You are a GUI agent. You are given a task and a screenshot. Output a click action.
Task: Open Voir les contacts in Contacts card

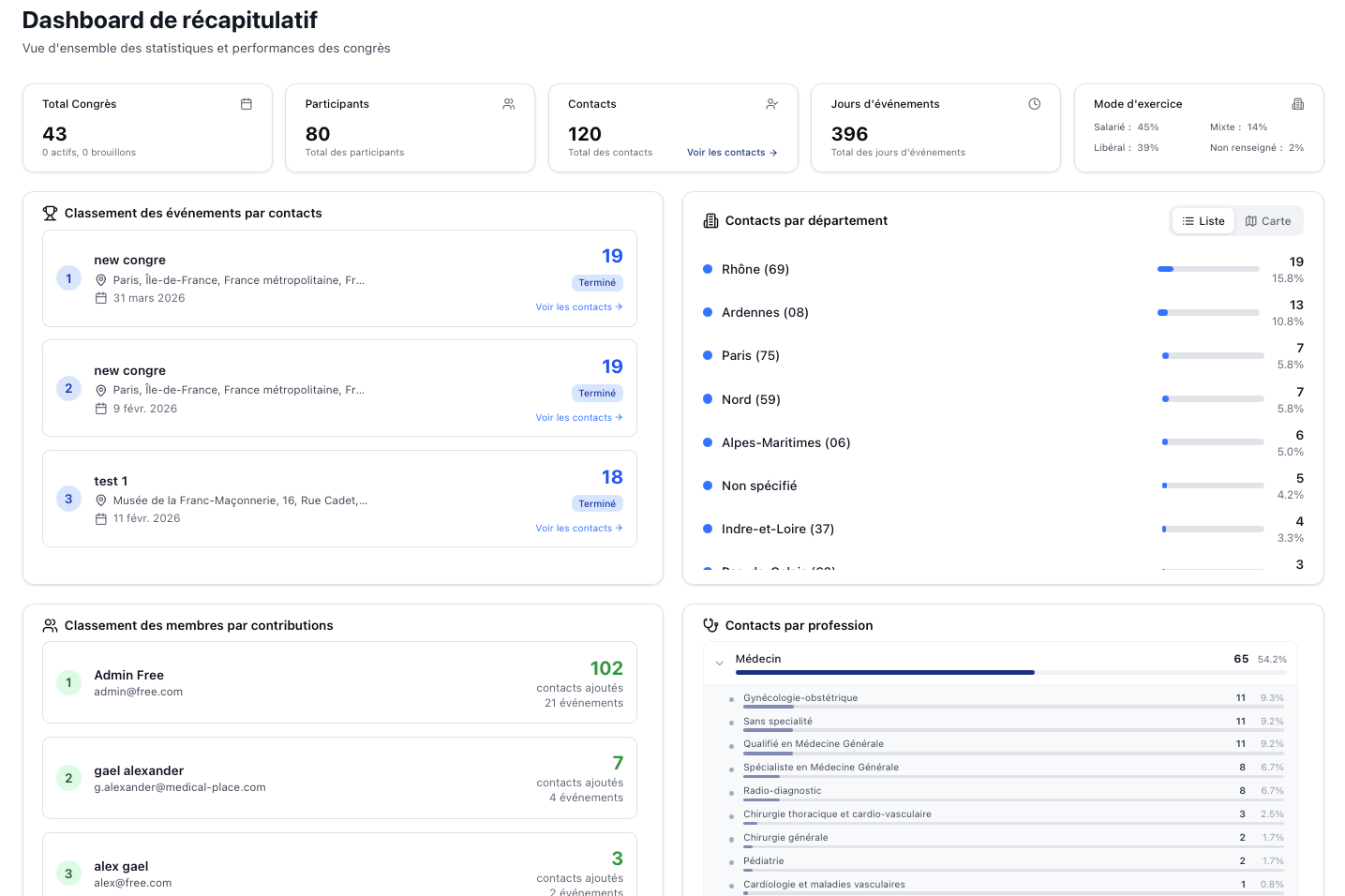(732, 153)
